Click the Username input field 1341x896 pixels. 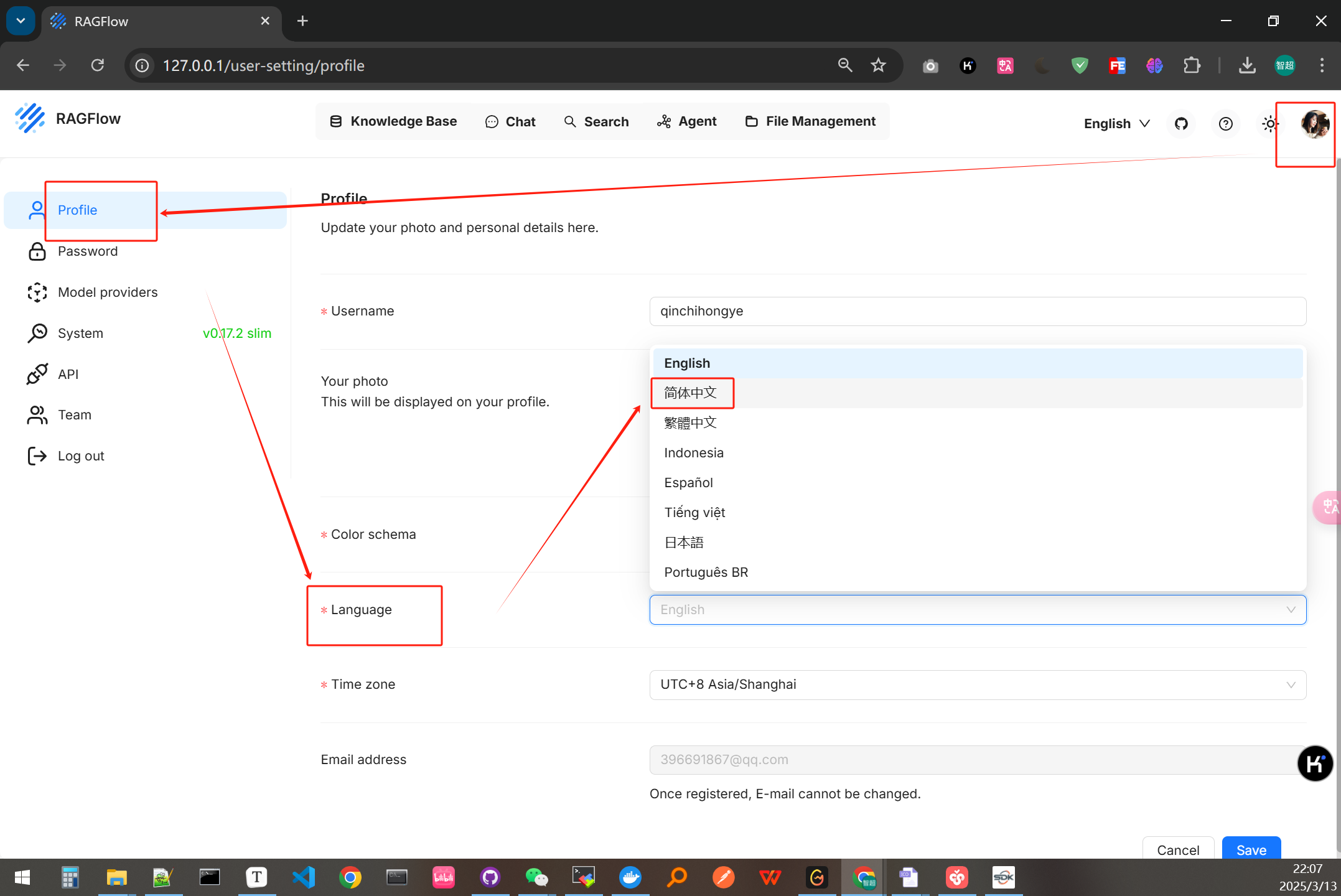point(977,311)
